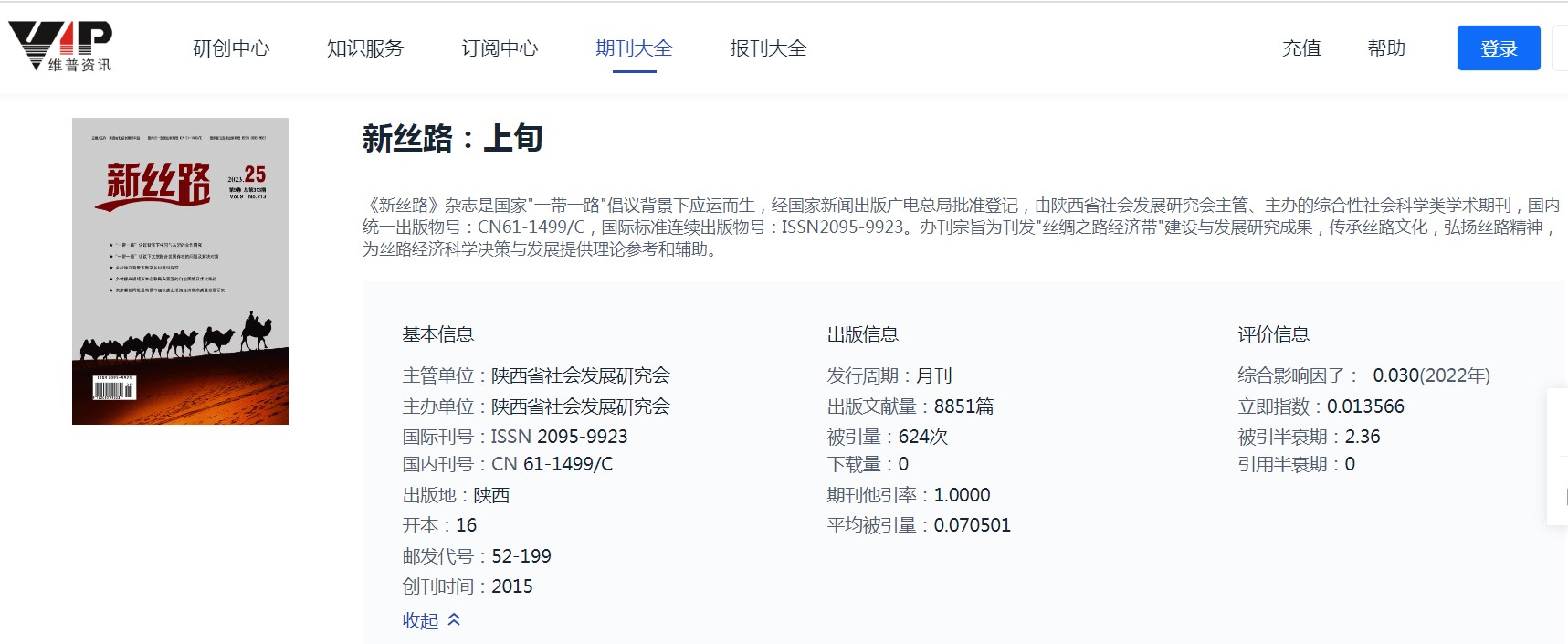Click the 评价信息 heading
This screenshot has height=644, width=1568.
click(x=1274, y=334)
